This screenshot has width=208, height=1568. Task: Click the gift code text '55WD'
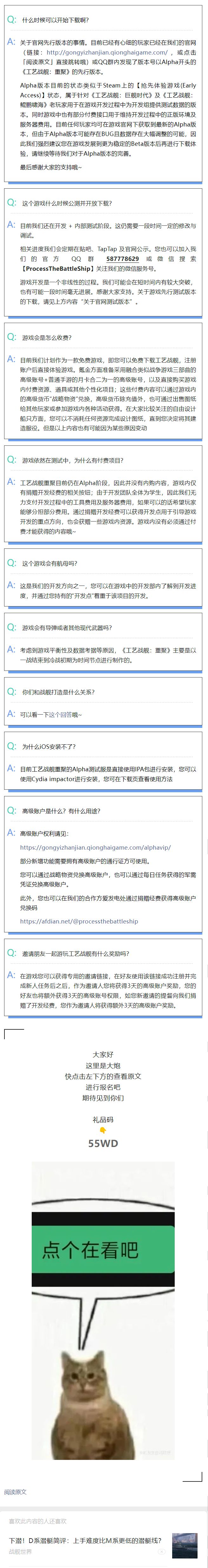click(103, 1143)
